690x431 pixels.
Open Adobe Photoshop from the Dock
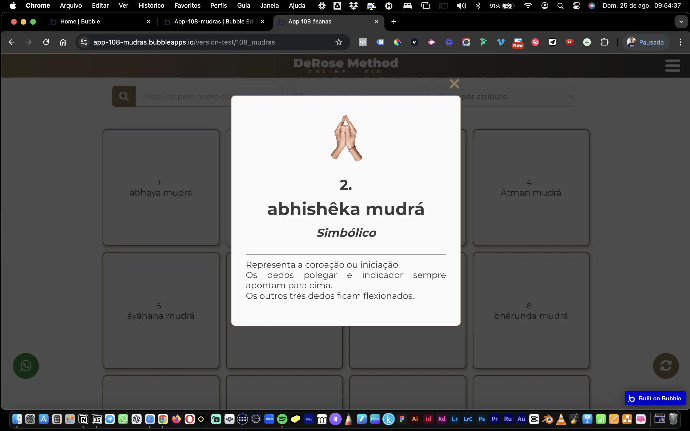coord(481,419)
